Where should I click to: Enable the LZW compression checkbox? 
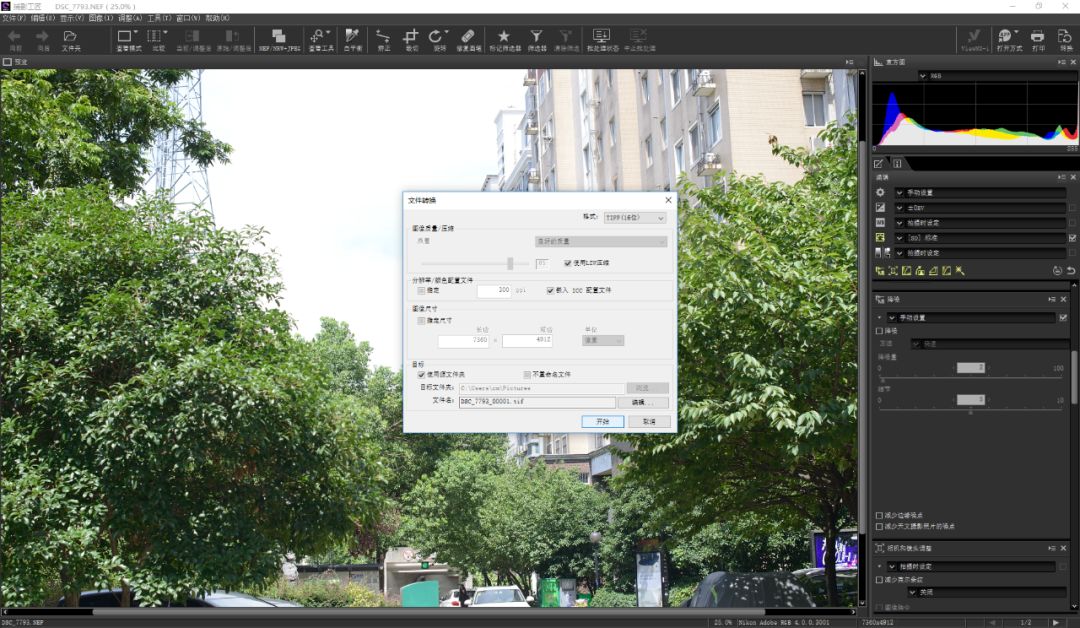[566, 263]
